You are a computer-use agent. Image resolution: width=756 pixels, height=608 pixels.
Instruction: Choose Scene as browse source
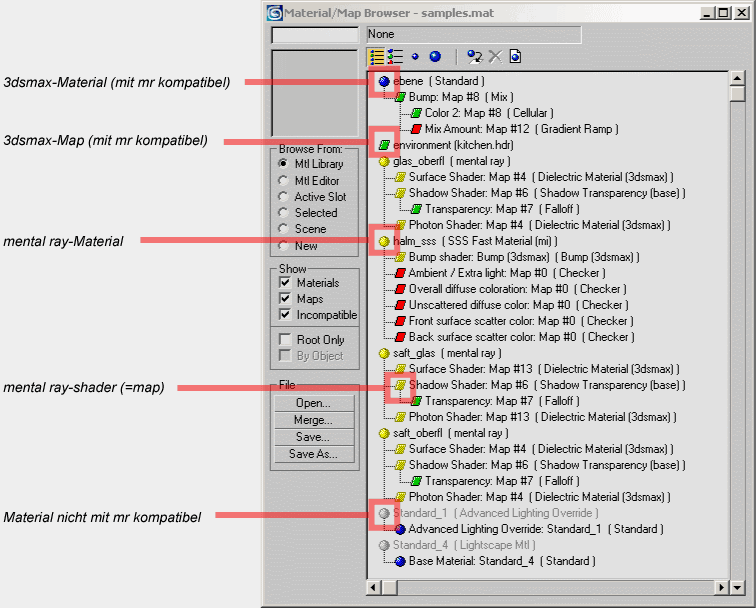(x=284, y=229)
